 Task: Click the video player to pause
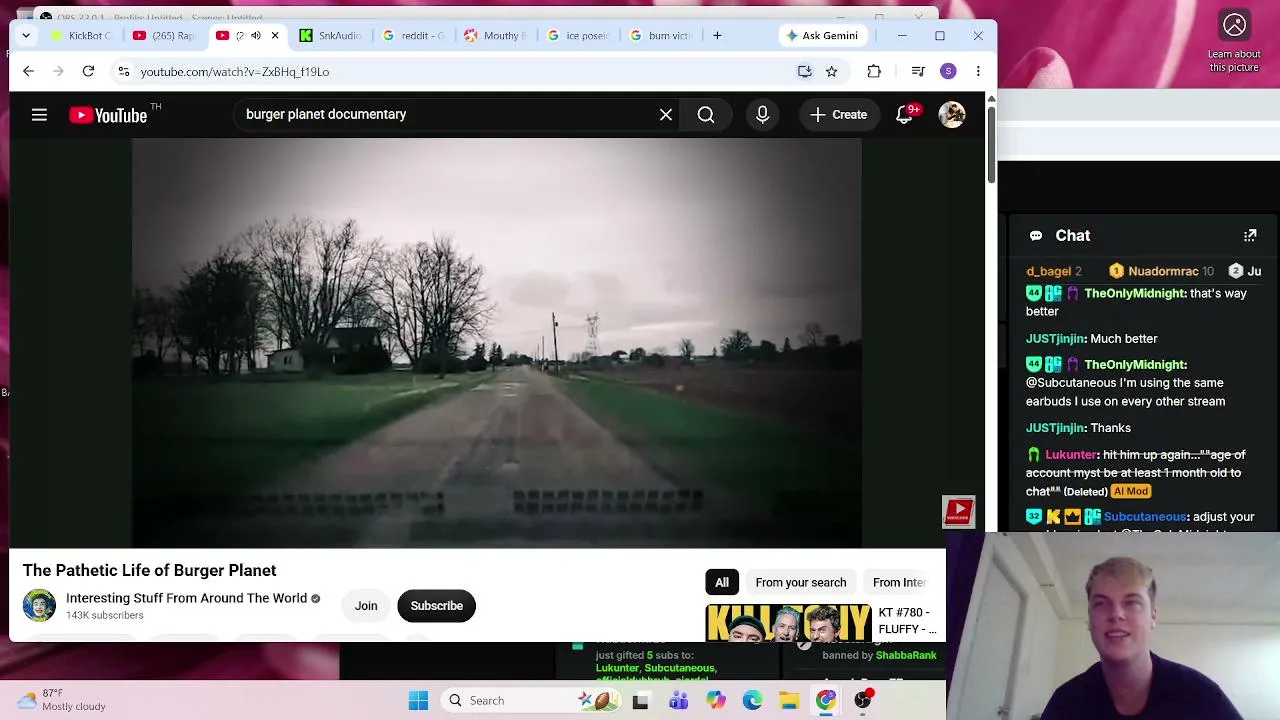coord(496,342)
